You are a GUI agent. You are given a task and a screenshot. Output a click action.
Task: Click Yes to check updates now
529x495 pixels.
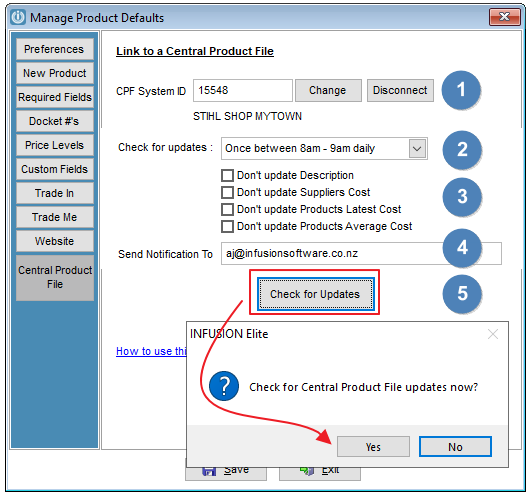coord(373,447)
